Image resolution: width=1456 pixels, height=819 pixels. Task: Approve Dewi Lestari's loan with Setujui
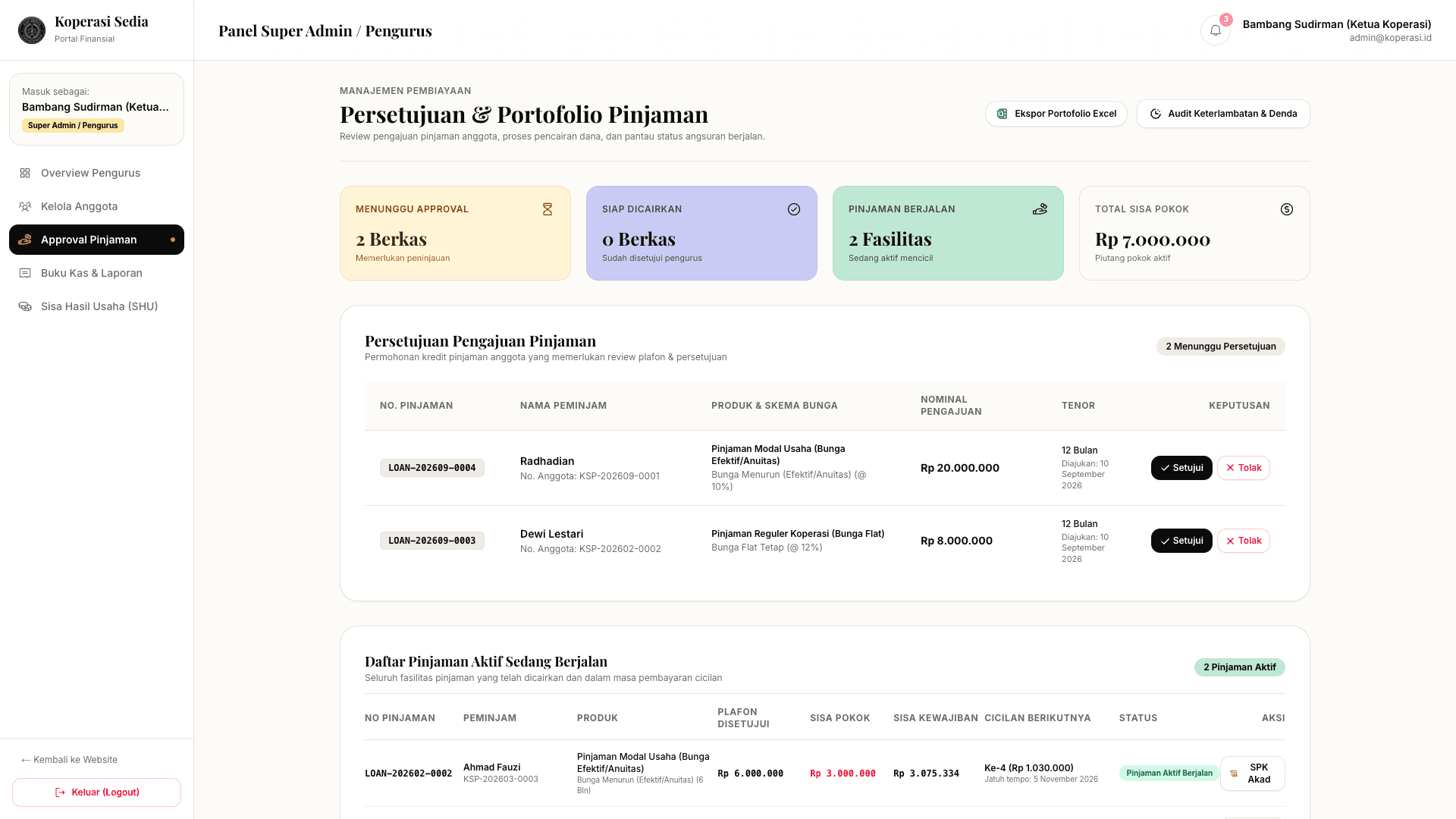pos(1181,541)
